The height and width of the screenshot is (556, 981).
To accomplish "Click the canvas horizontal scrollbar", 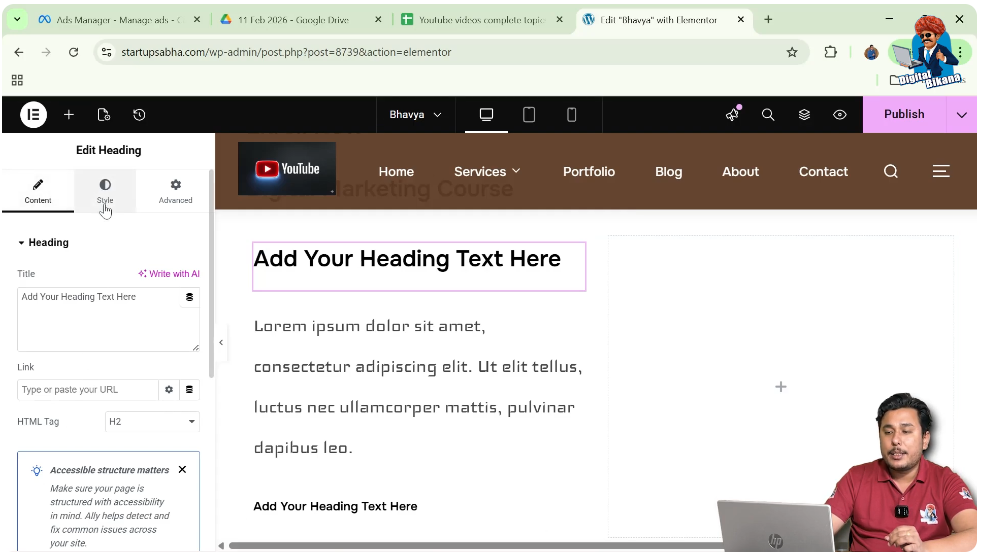I will pos(475,545).
